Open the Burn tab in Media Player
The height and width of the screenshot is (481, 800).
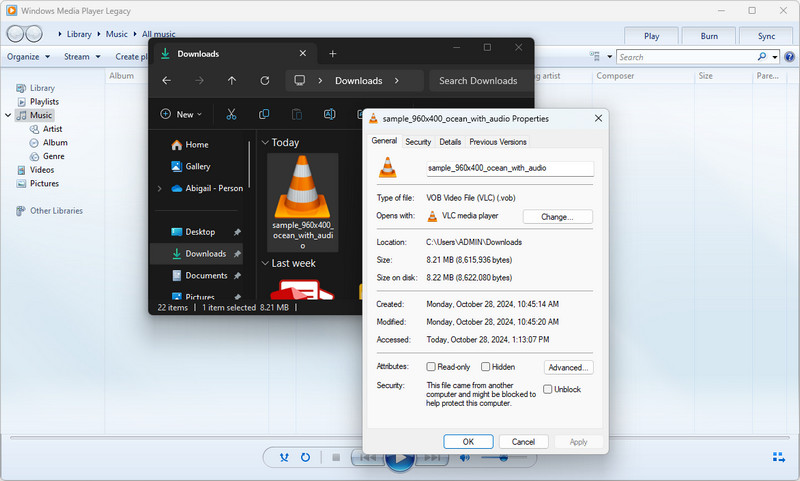[709, 36]
